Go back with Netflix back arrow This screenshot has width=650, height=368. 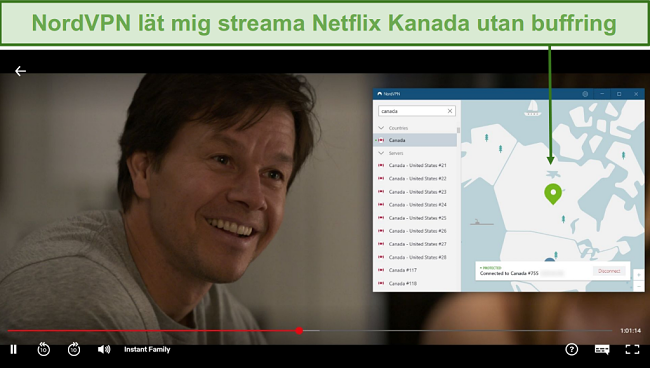pyautogui.click(x=20, y=71)
